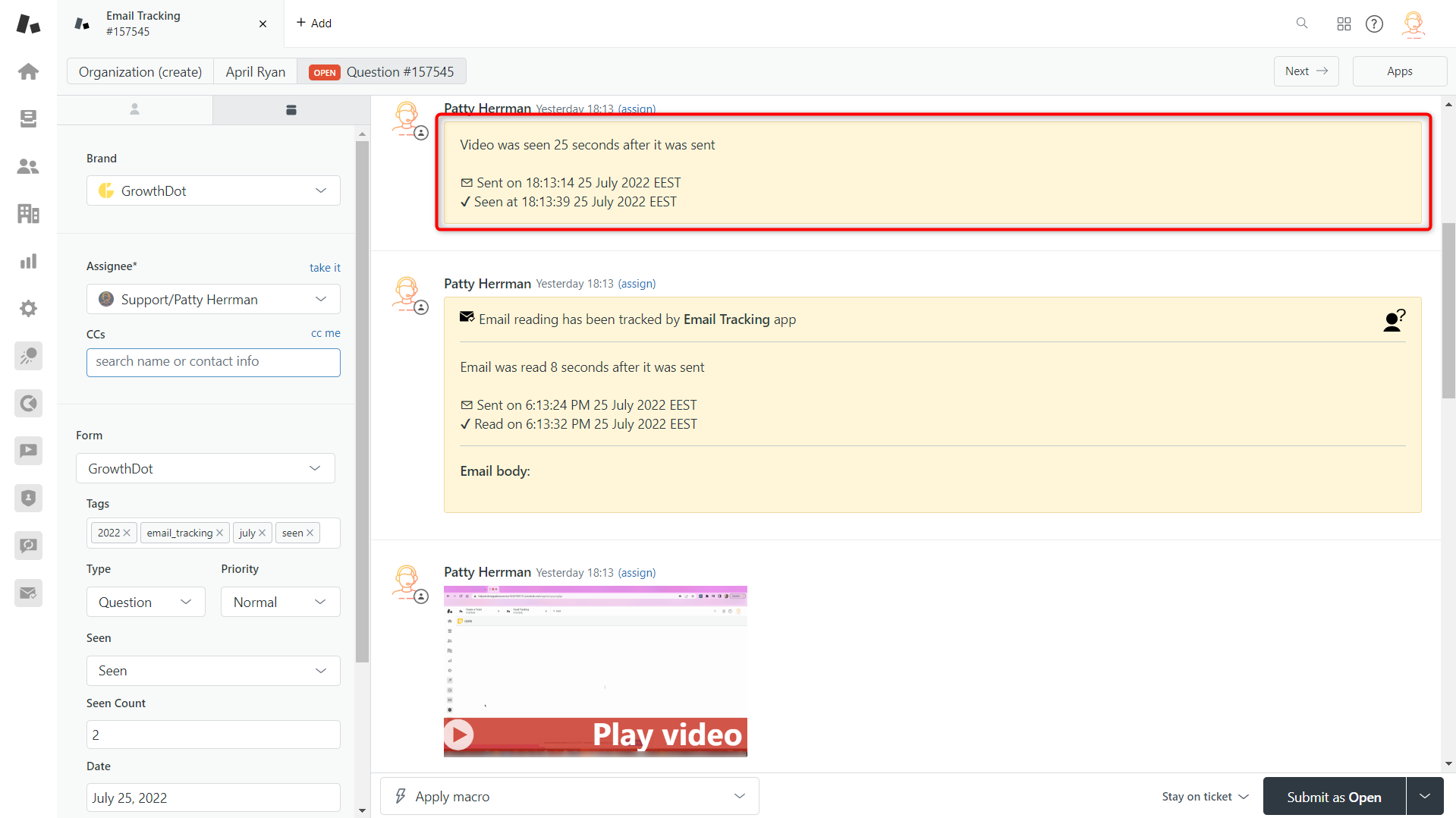This screenshot has height=818, width=1456.
Task: Play the embedded video thumbnail
Action: coord(458,734)
